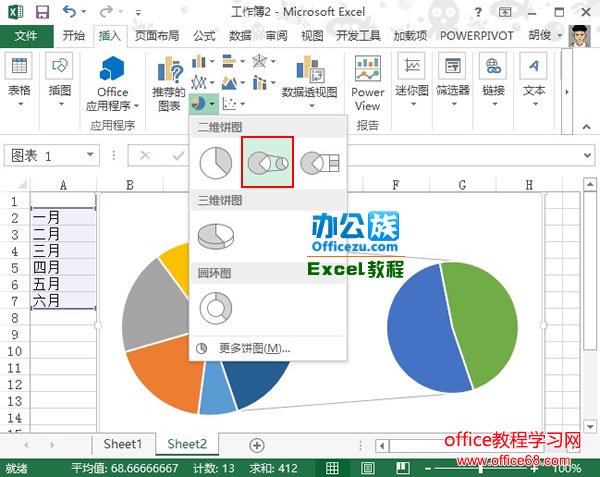This screenshot has width=600, height=477.
Task: Collapse the ribbon with the arrow
Action: pyautogui.click(x=586, y=127)
